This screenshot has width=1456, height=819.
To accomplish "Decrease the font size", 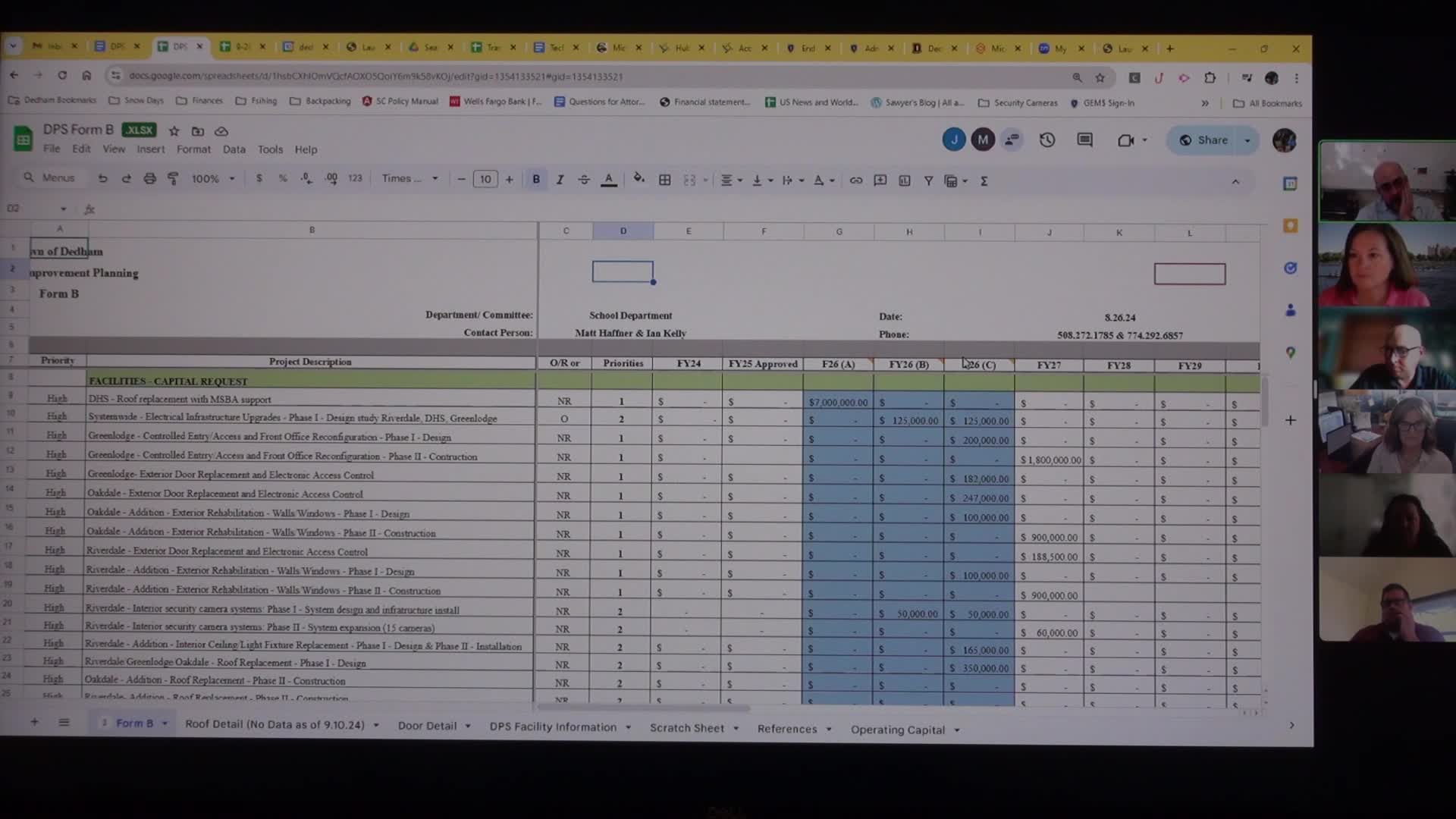I will pos(461,180).
